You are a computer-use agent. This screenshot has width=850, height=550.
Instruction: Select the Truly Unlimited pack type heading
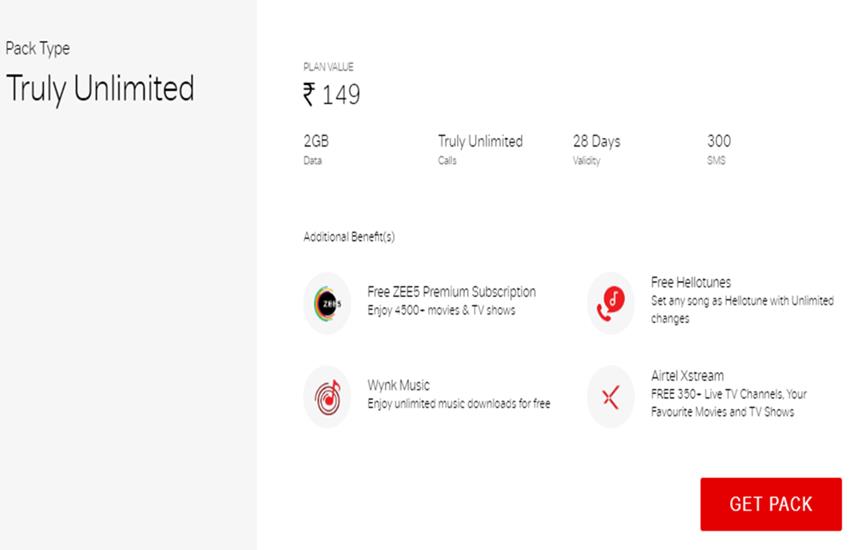[100, 89]
